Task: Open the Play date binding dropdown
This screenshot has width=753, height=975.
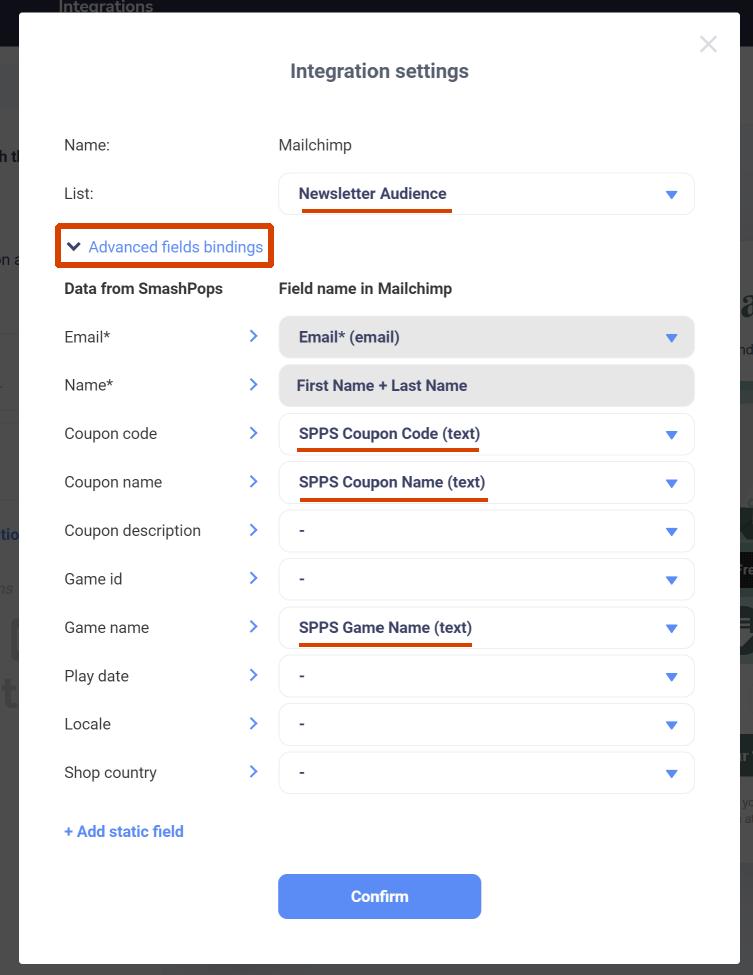Action: pyautogui.click(x=486, y=676)
